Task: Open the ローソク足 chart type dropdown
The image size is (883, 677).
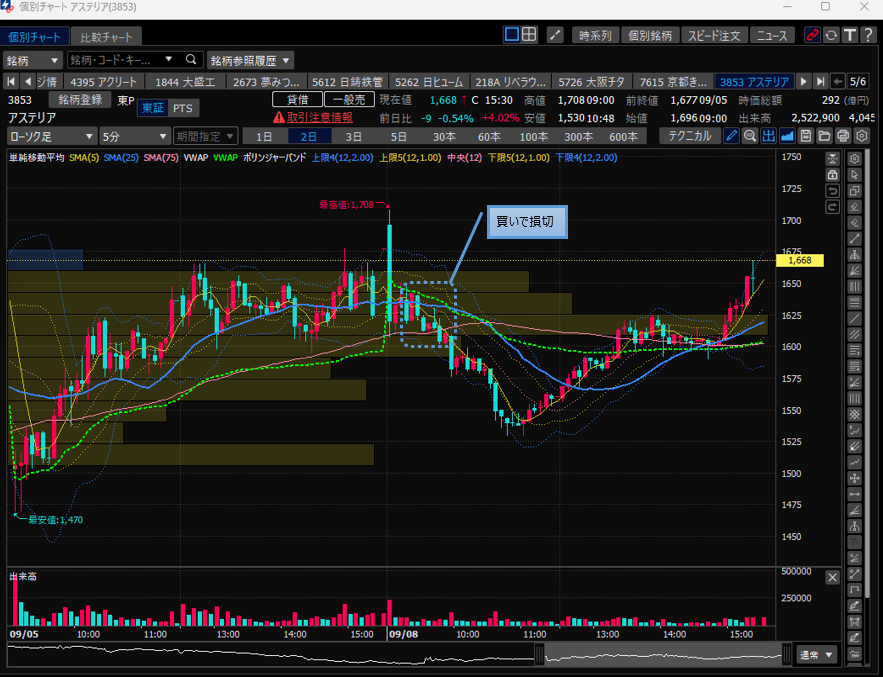Action: (x=51, y=136)
